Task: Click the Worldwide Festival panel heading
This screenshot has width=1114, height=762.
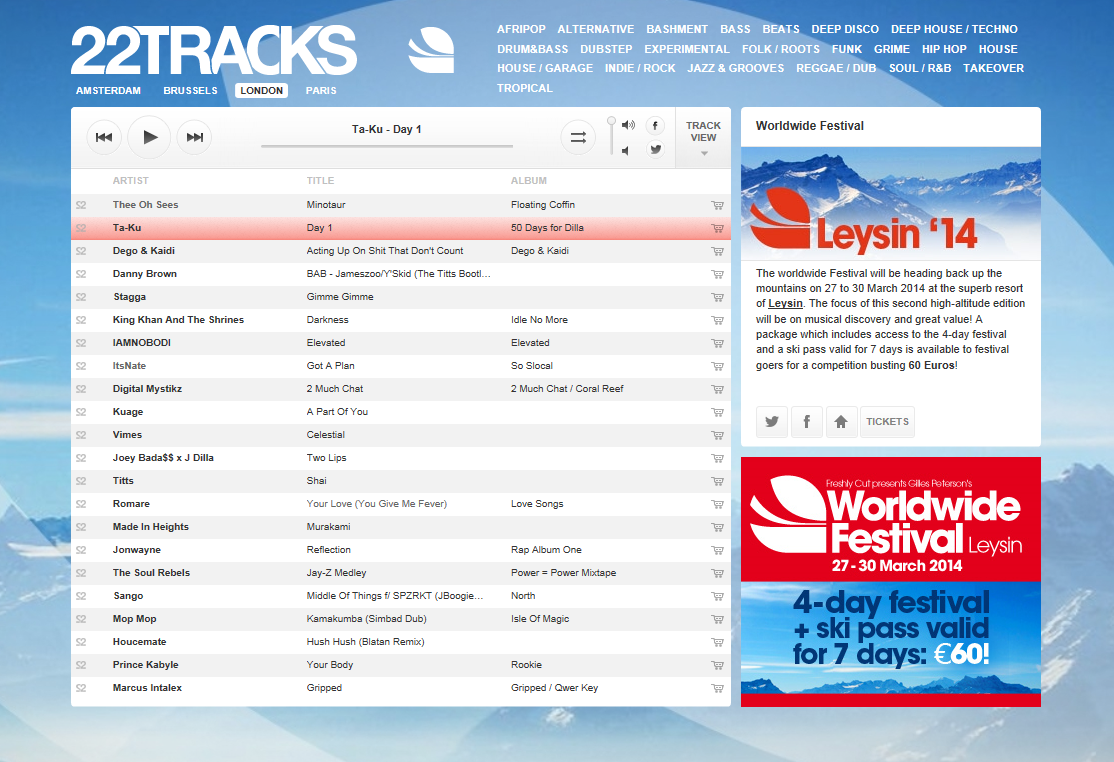Action: [810, 126]
